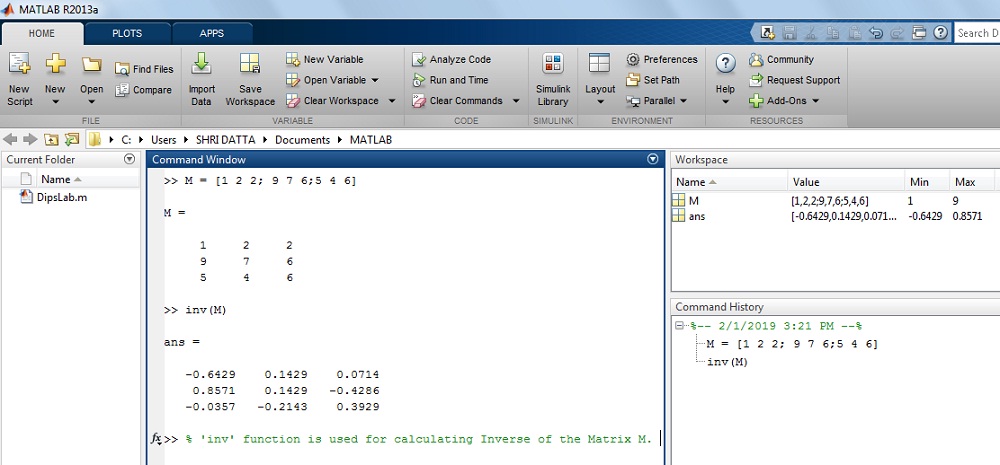Select inv(M) in Command History
The height and width of the screenshot is (465, 1000).
pyautogui.click(x=726, y=361)
